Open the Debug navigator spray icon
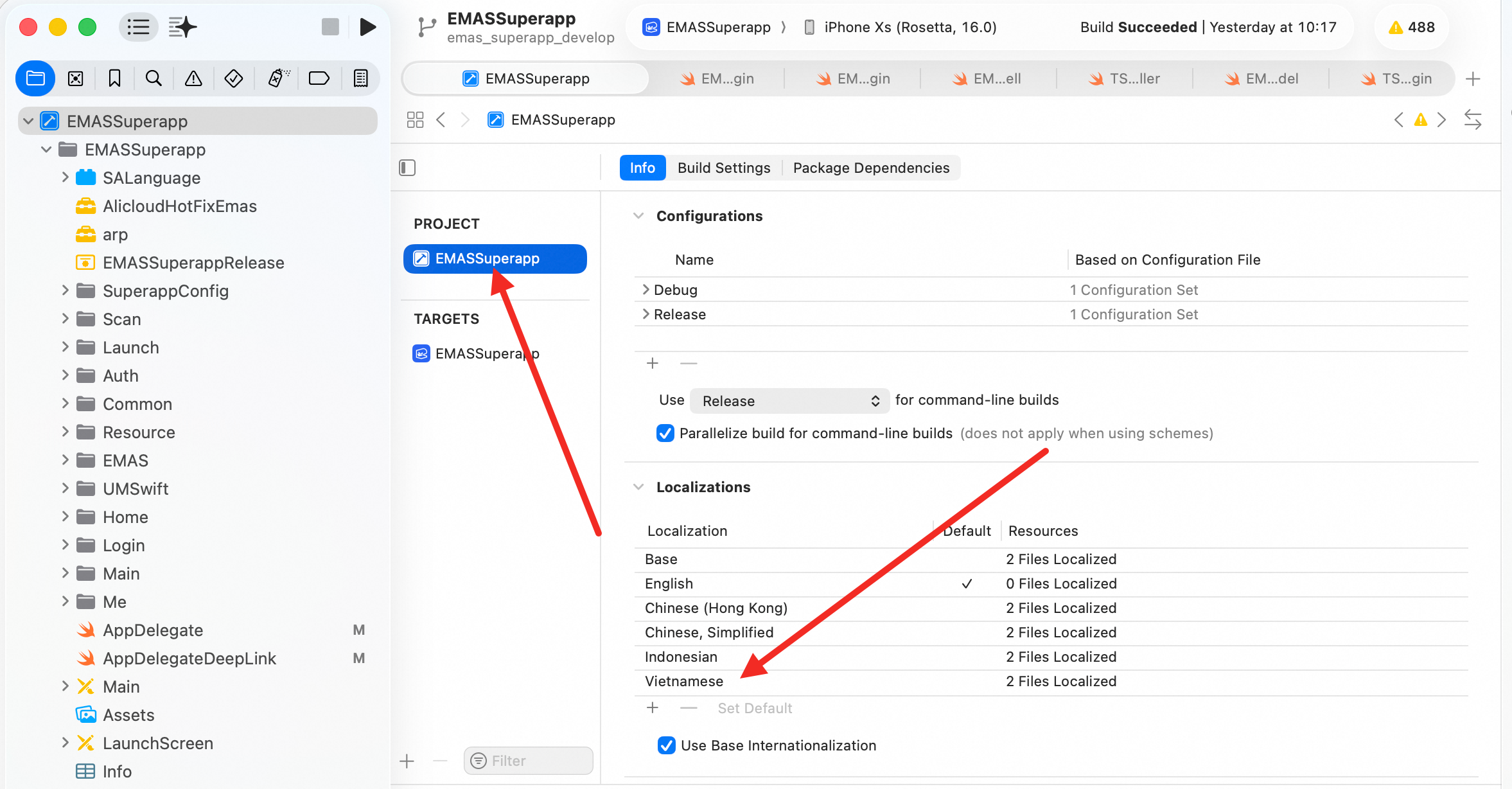Viewport: 1512px width, 789px height. tap(279, 78)
